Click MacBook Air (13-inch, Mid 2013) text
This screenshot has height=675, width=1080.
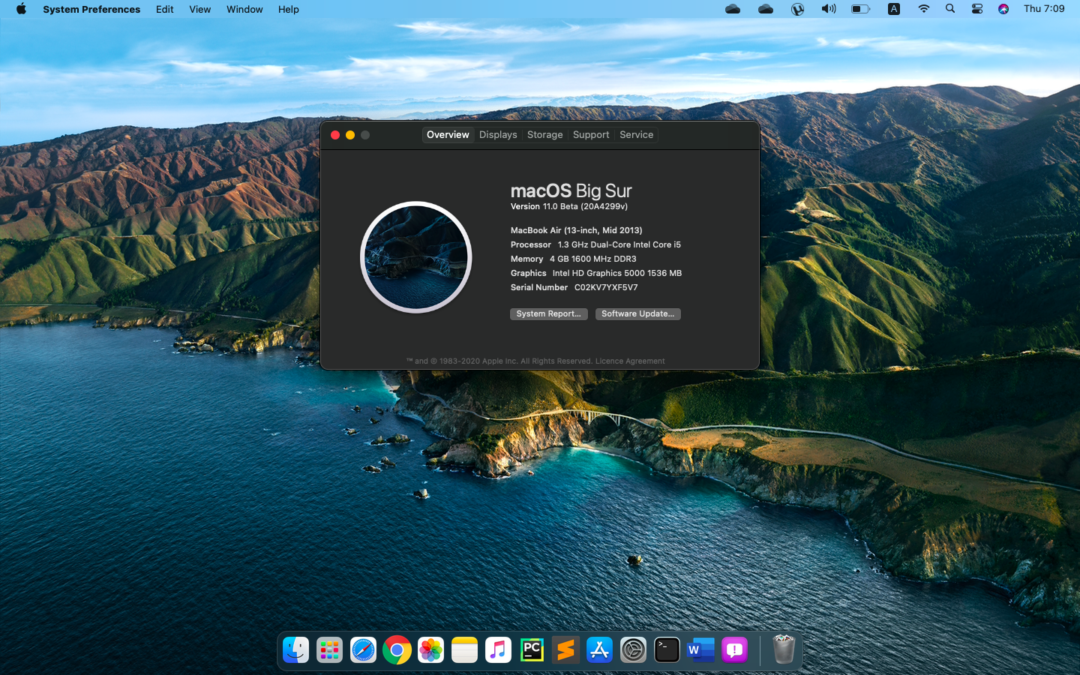(x=576, y=230)
